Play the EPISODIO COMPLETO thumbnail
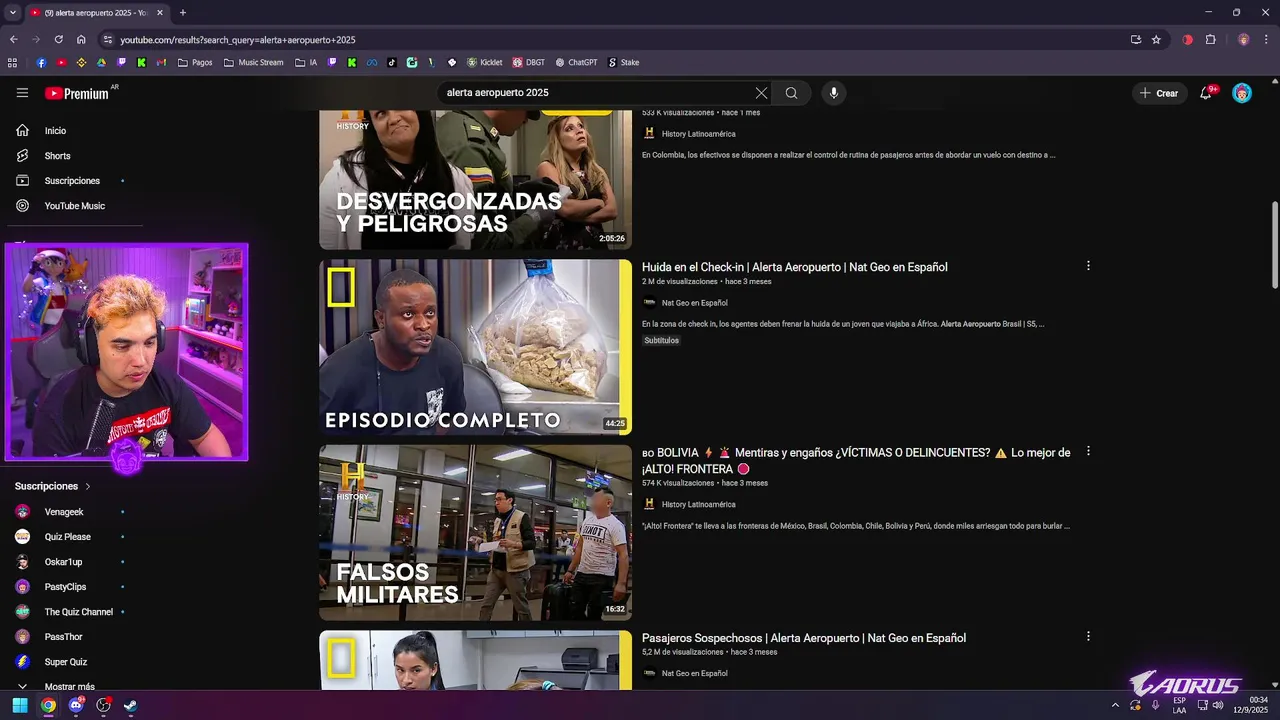 coord(475,347)
